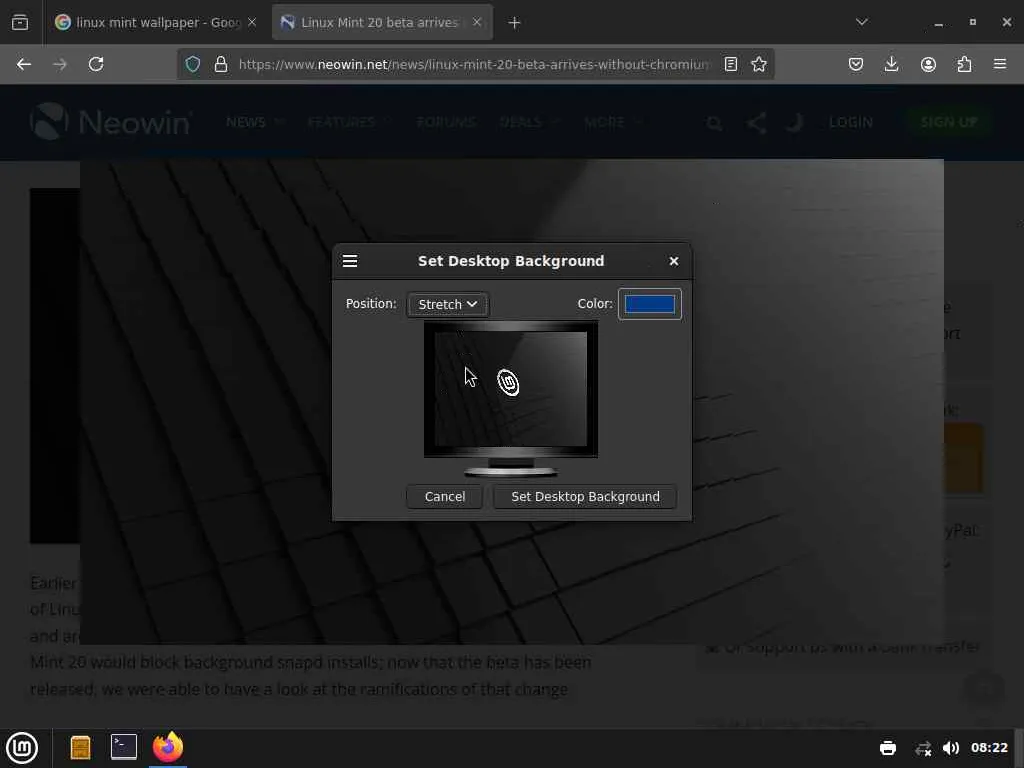Click the Neowin logo
The width and height of the screenshot is (1024, 768).
pos(110,121)
